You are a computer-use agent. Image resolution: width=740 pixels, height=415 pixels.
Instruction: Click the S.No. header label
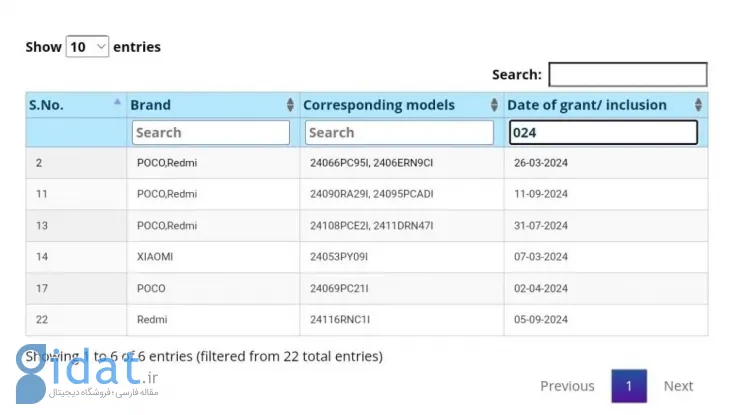[46, 105]
